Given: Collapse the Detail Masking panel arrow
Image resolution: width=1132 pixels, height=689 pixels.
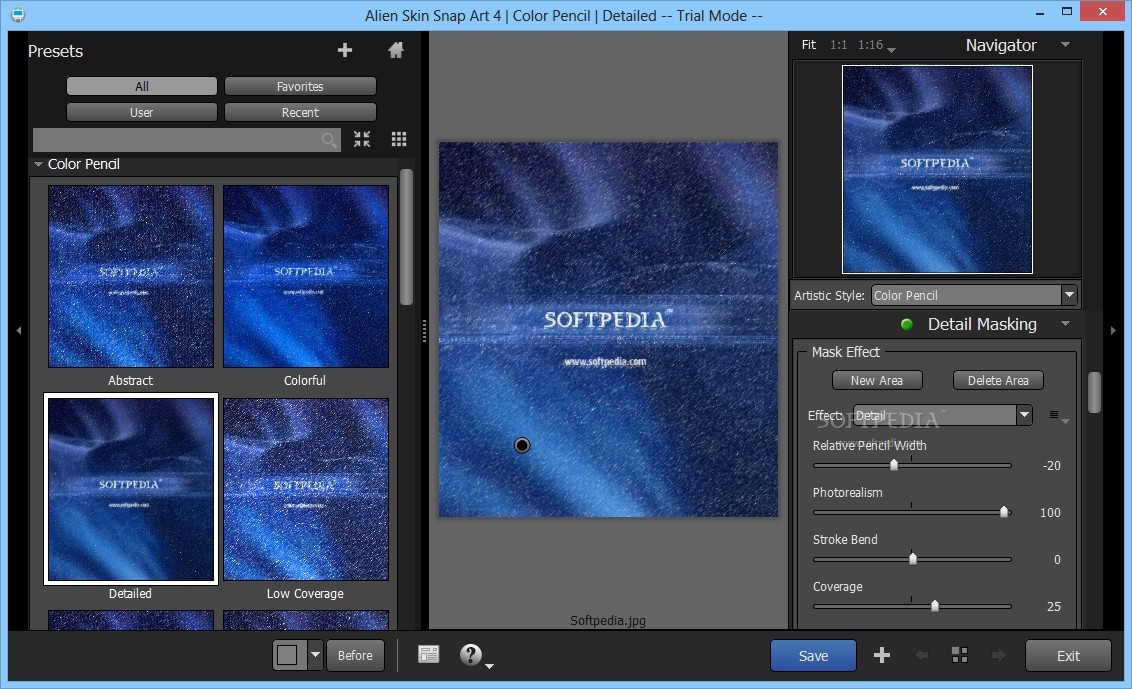Looking at the screenshot, I should [x=1065, y=324].
